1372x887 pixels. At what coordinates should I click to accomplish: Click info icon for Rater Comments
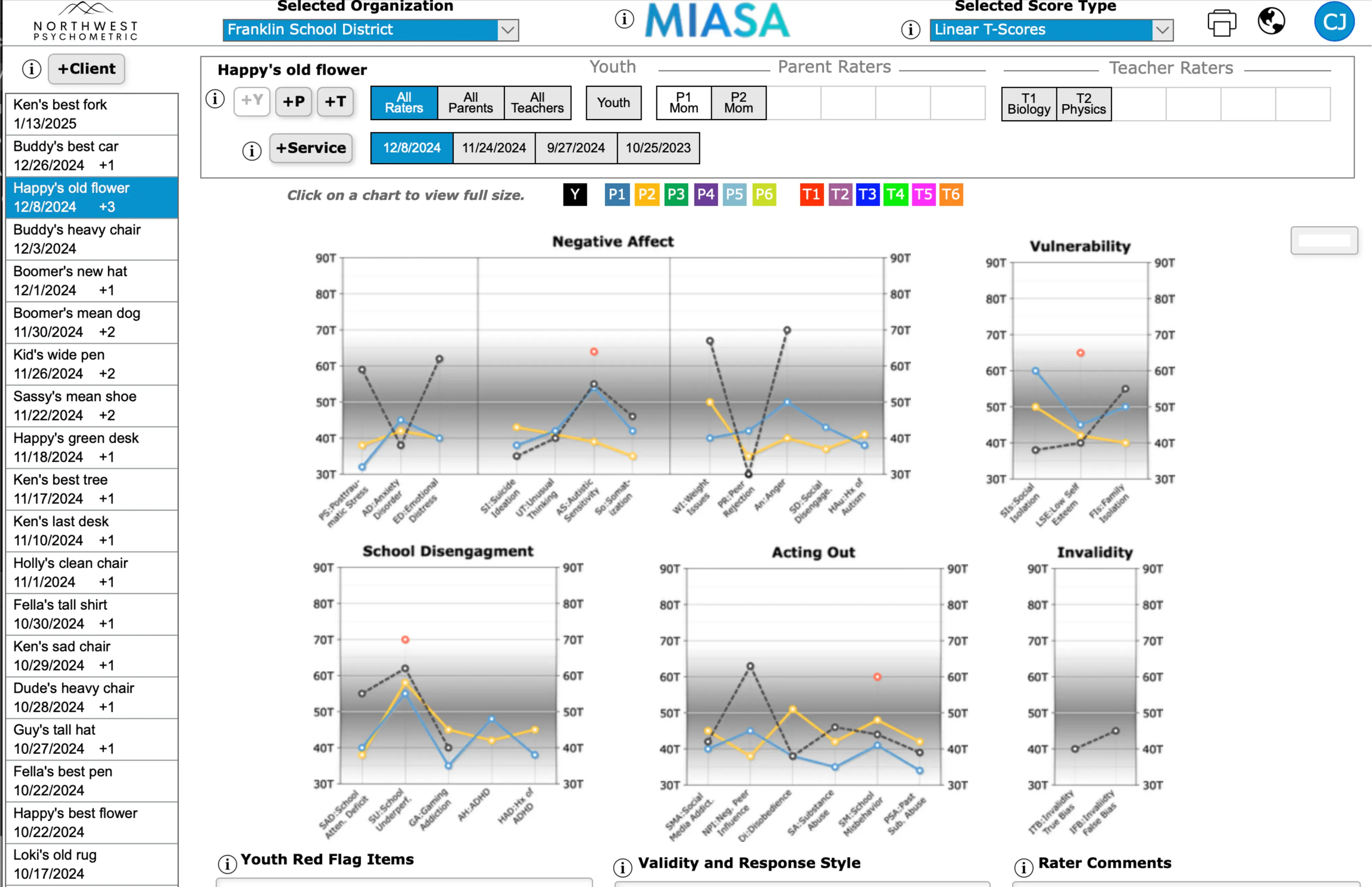1023,867
